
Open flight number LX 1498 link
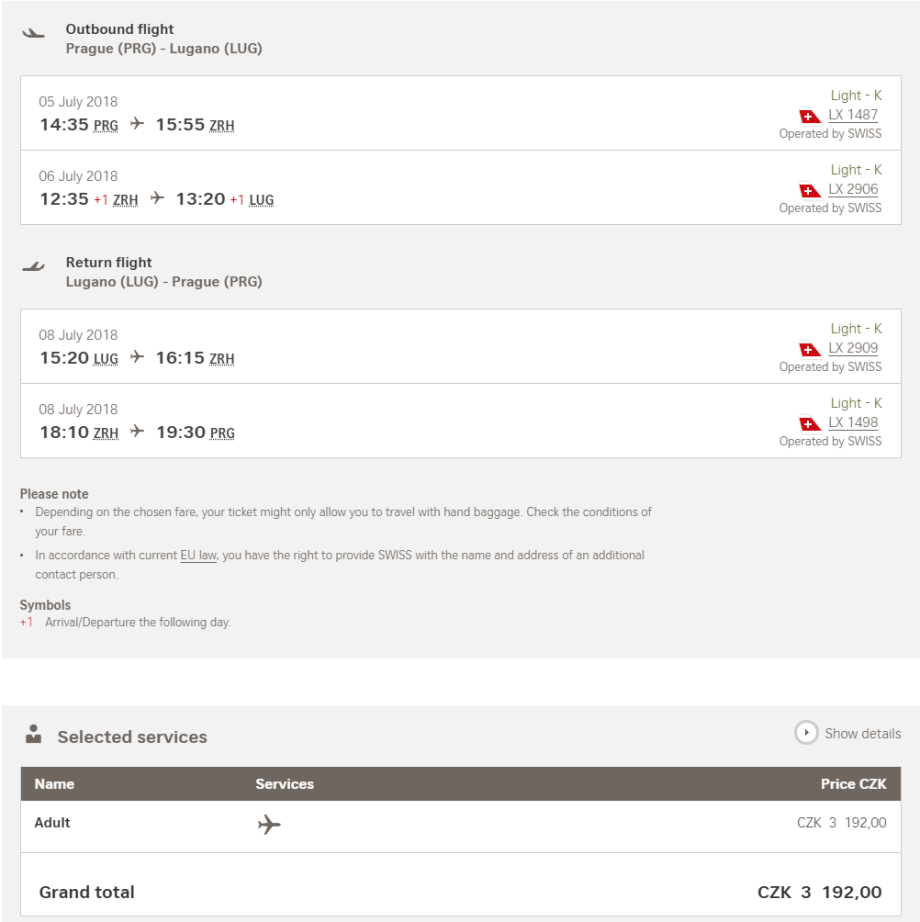853,422
